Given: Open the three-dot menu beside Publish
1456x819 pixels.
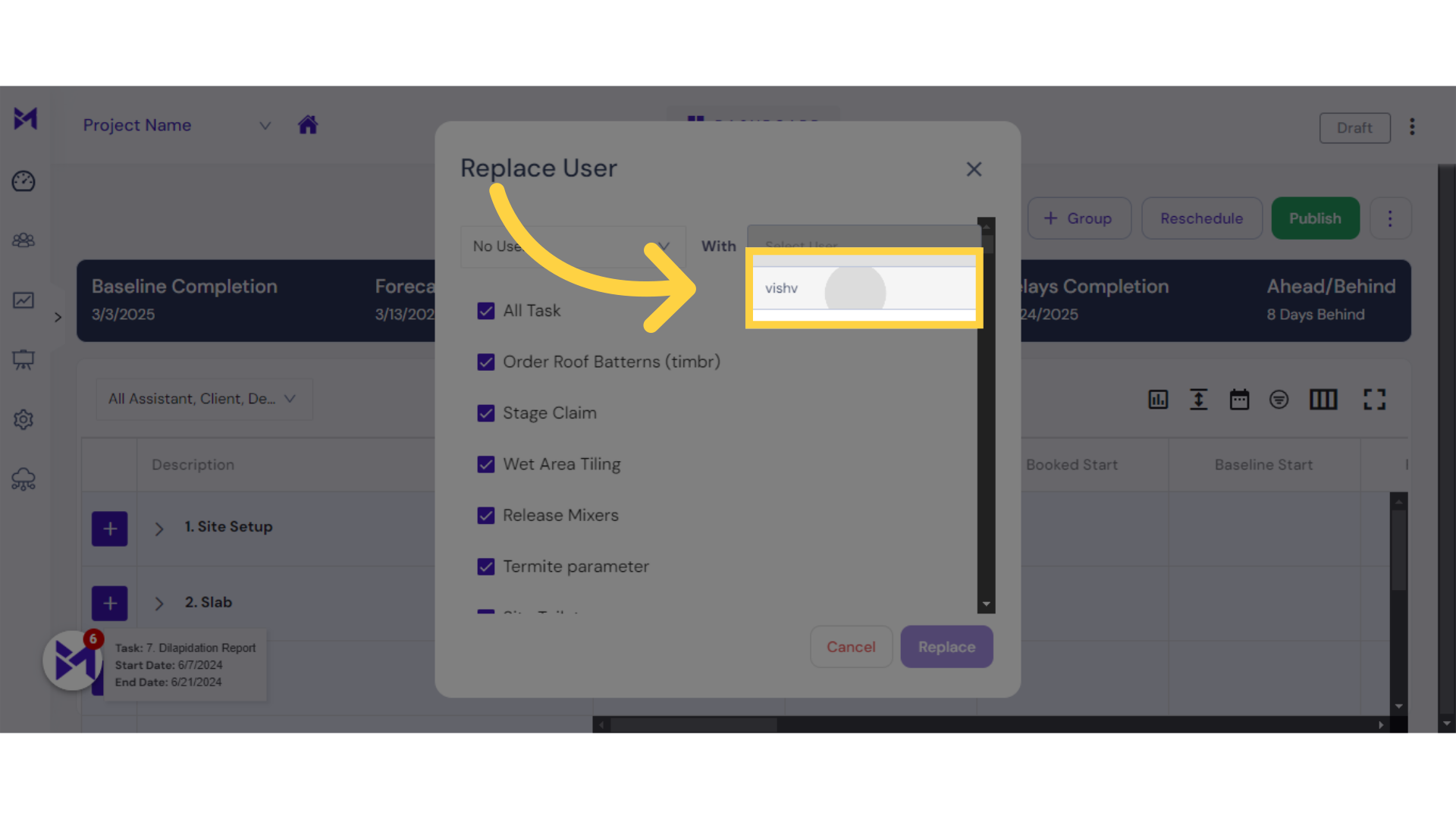Looking at the screenshot, I should [1390, 218].
